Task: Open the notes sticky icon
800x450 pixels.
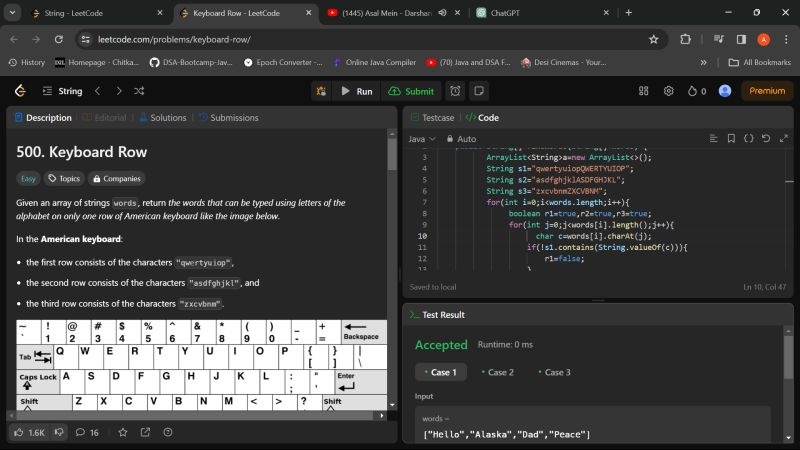Action: (480, 91)
